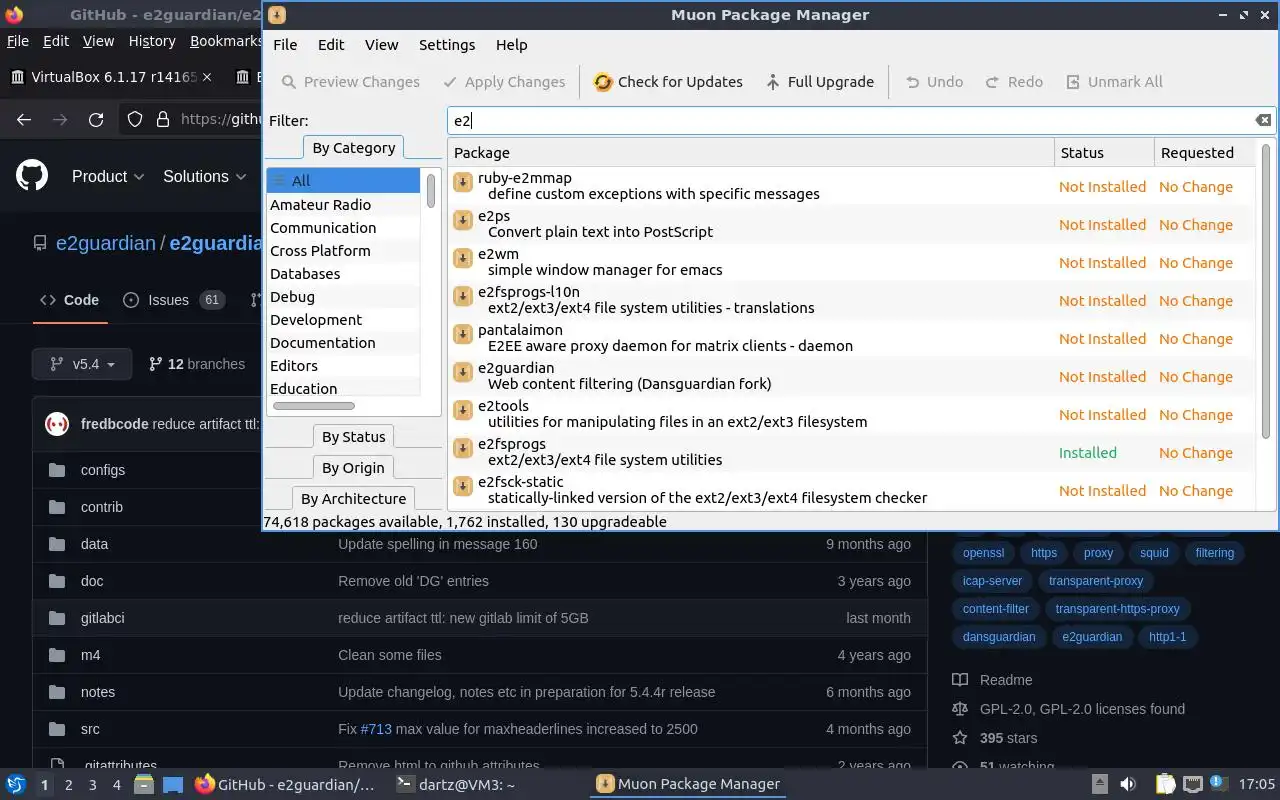Select the Databases category

click(x=305, y=274)
